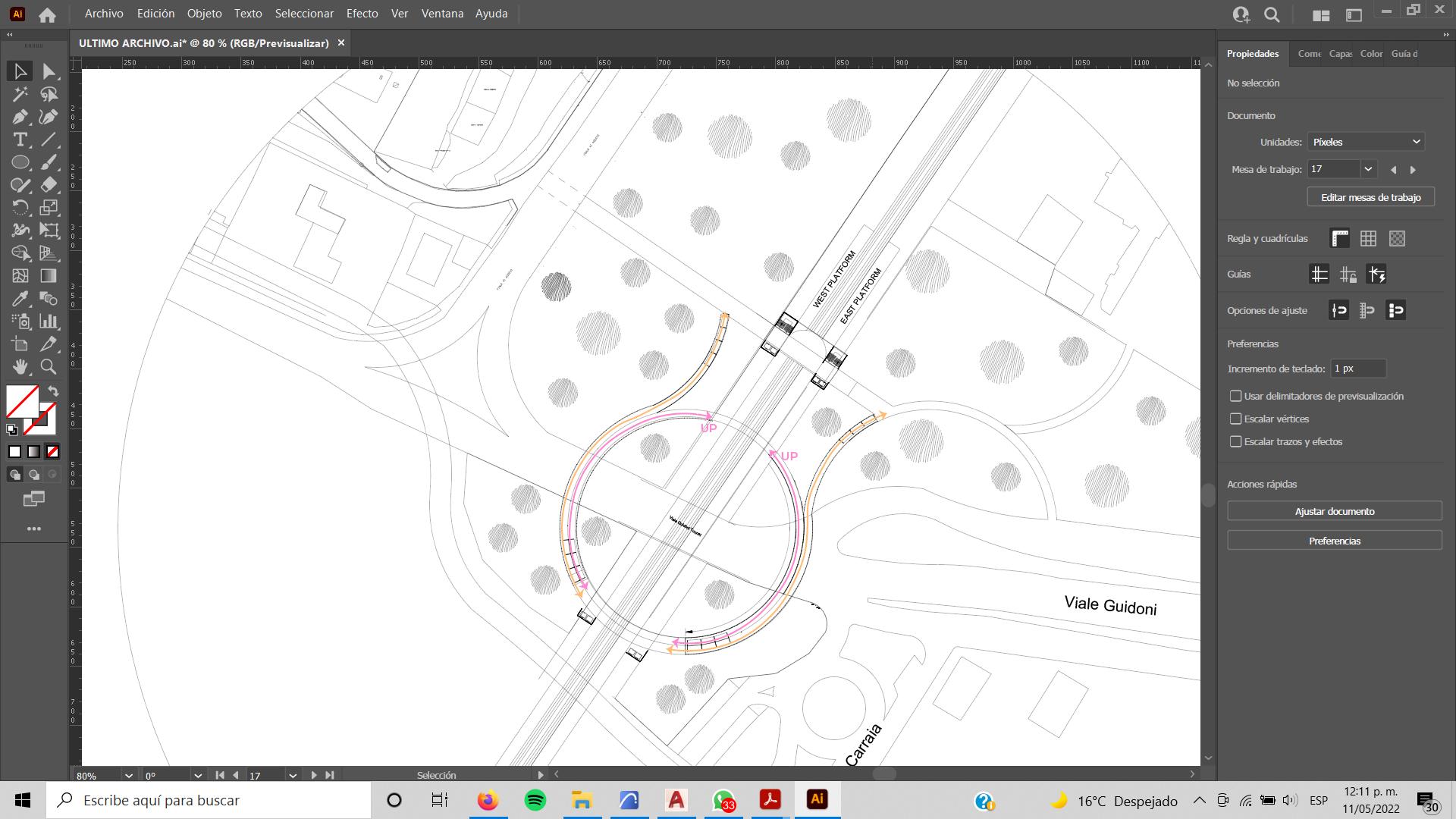
Task: Select the Hand tool
Action: click(20, 367)
